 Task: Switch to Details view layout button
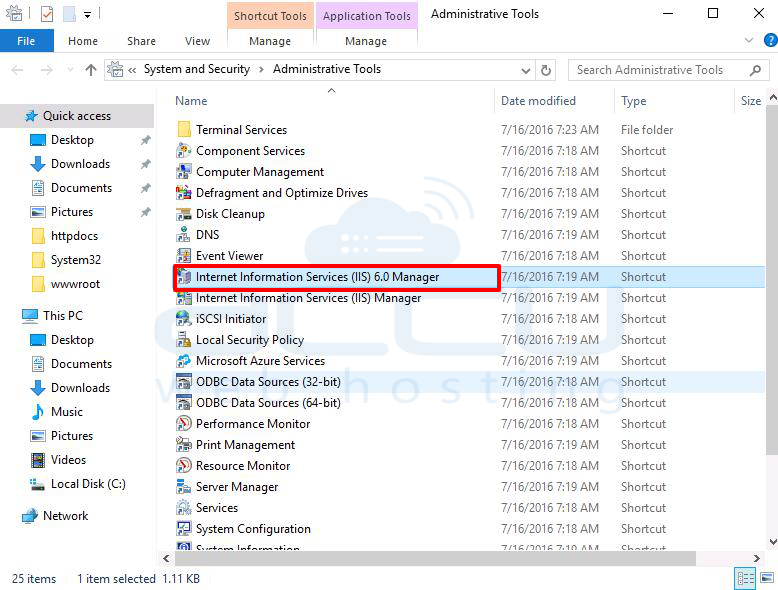click(745, 578)
